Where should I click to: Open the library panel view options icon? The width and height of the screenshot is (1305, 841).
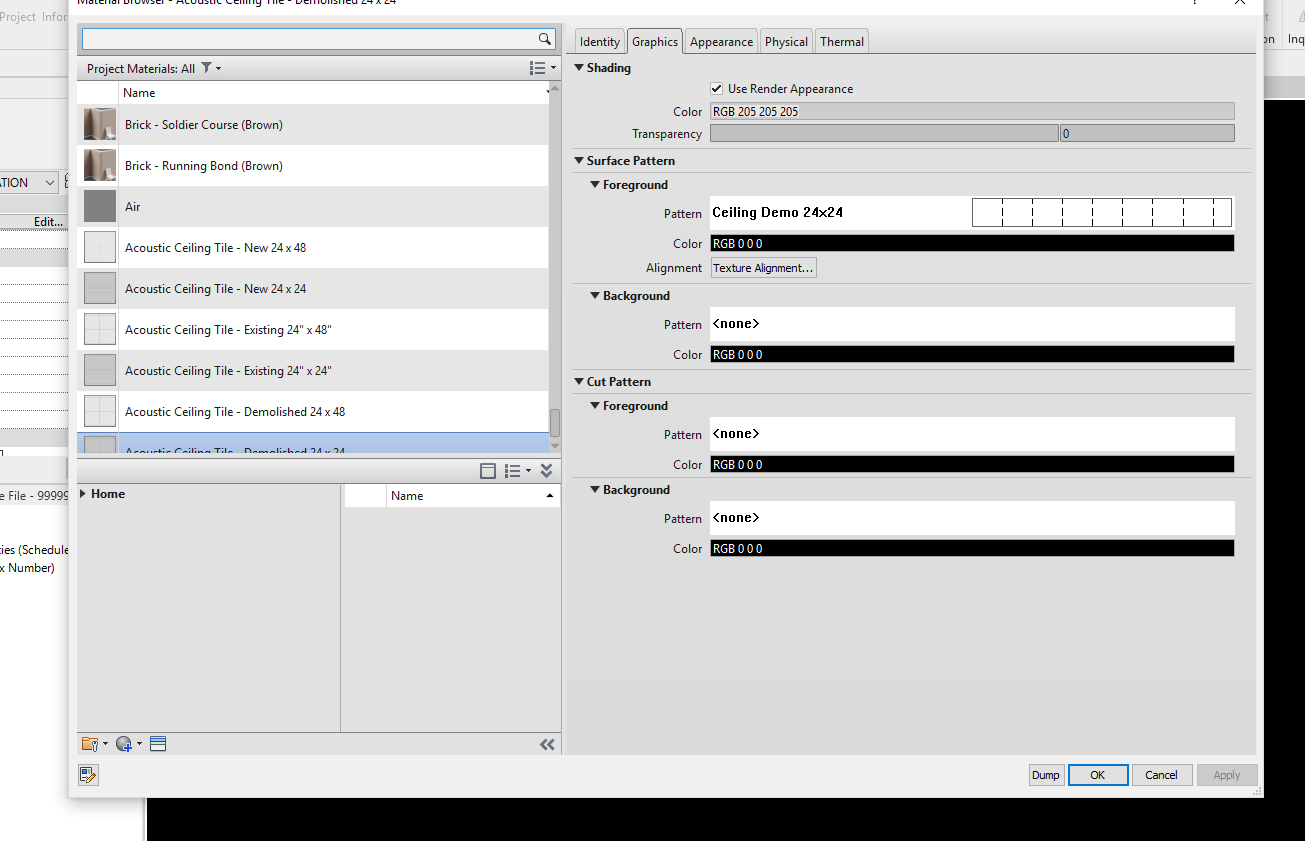click(515, 470)
